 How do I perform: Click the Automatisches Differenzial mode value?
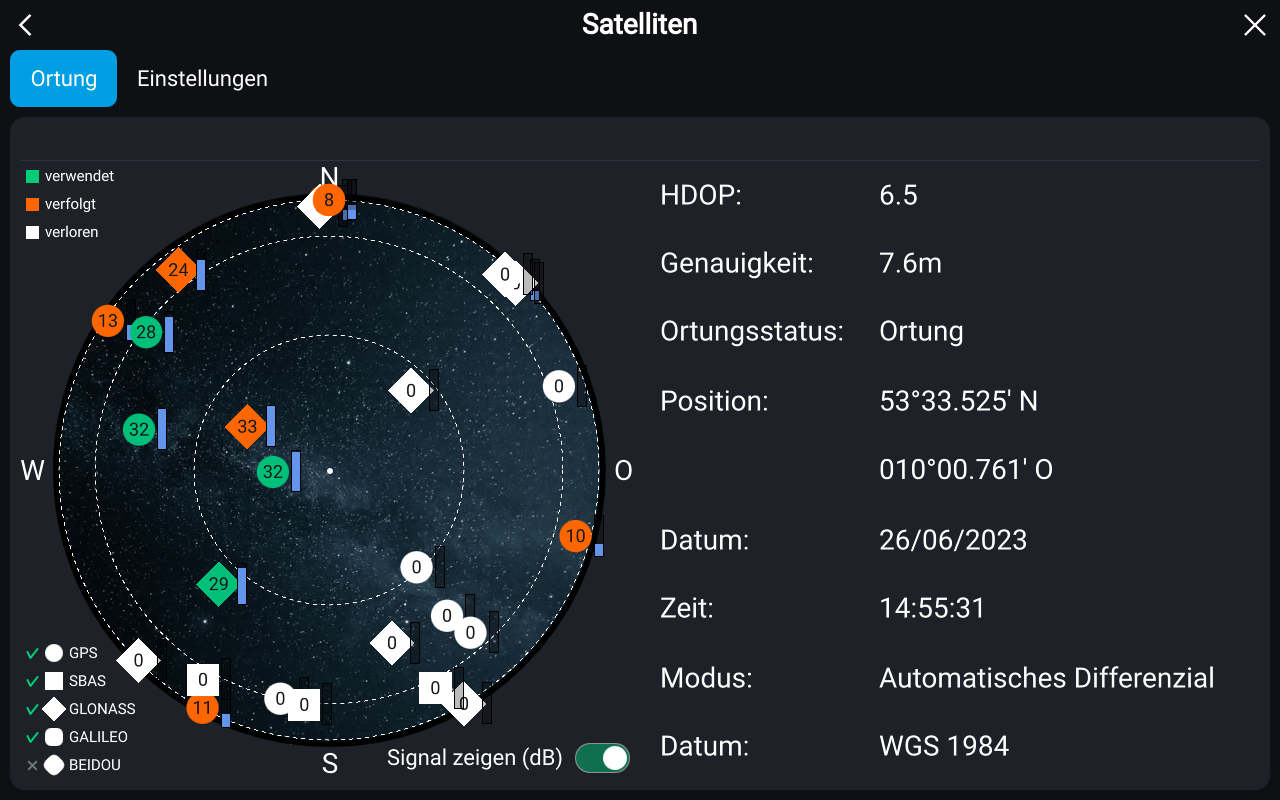(x=1046, y=678)
